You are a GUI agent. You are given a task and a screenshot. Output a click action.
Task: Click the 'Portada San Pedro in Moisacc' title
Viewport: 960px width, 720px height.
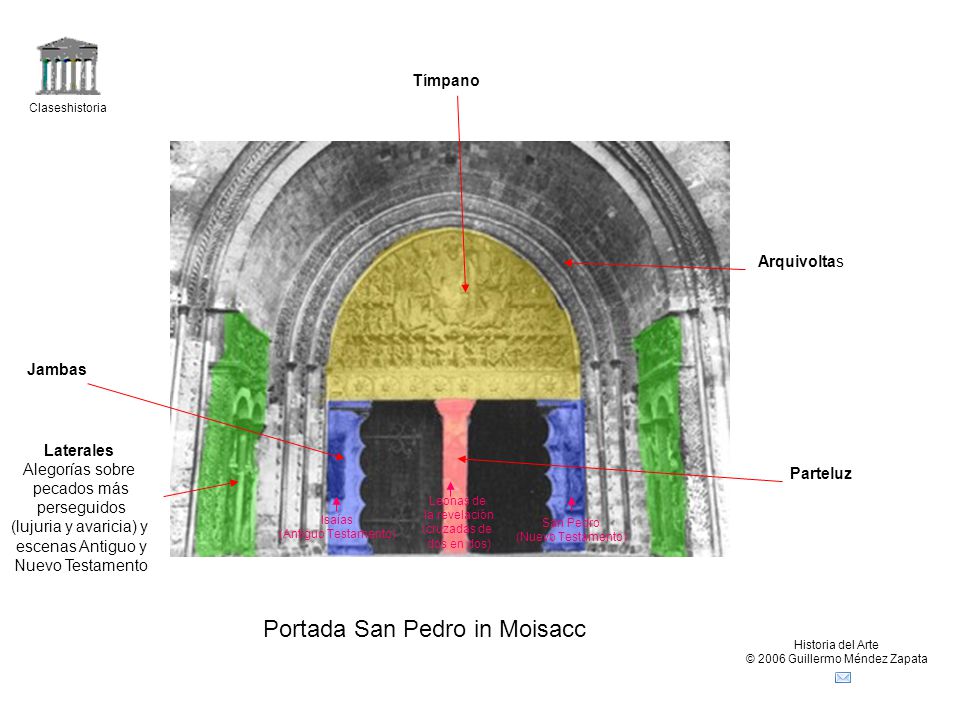[x=424, y=629]
